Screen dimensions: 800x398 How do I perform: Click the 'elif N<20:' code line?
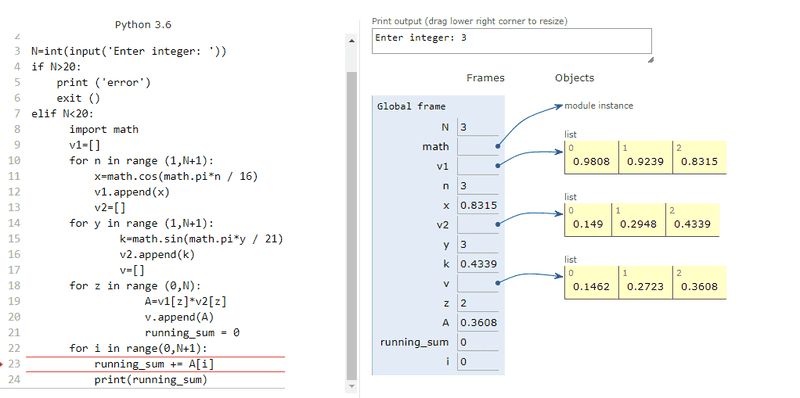point(62,114)
